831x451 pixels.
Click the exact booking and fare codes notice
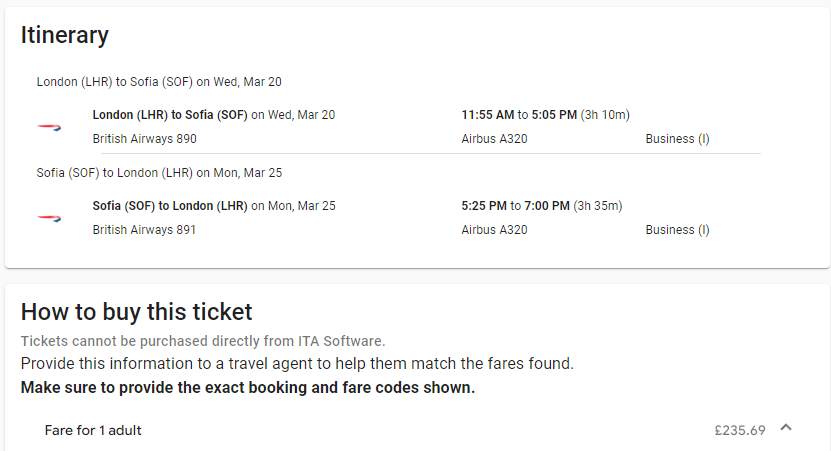[x=247, y=388]
